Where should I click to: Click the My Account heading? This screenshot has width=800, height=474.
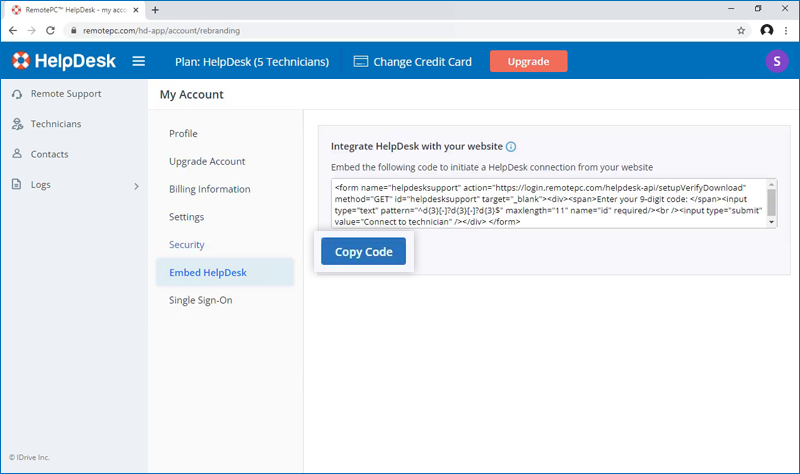(191, 94)
